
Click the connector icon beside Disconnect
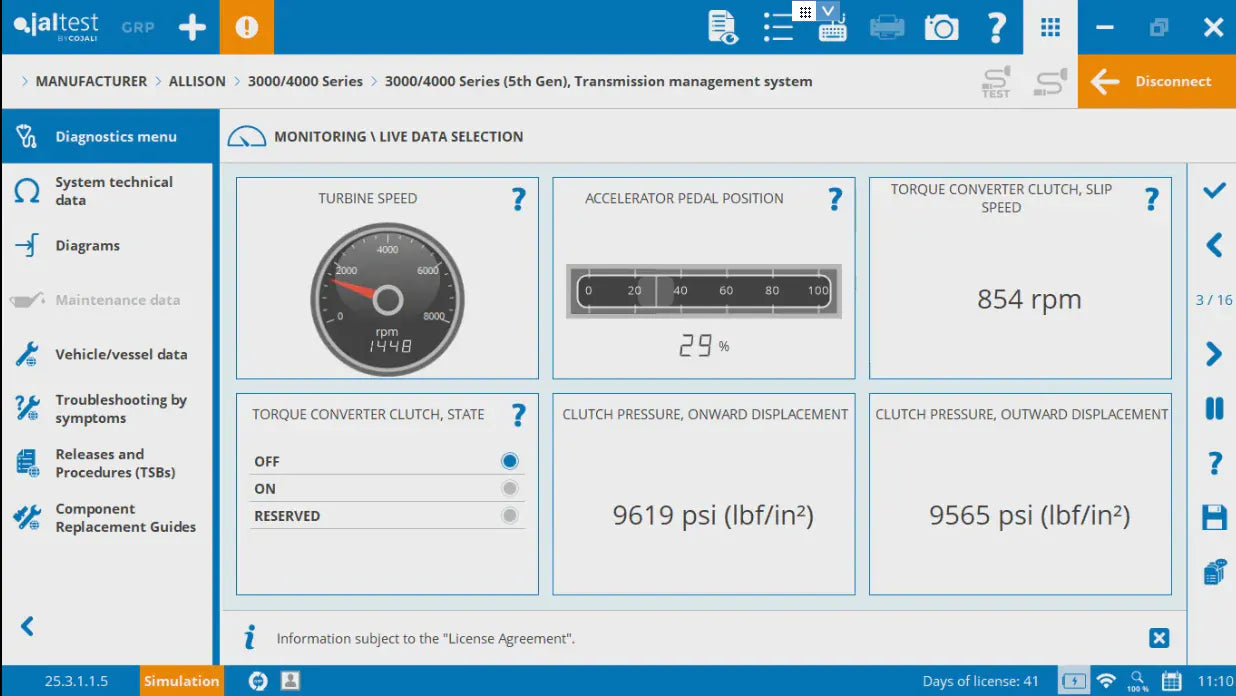coord(1049,81)
